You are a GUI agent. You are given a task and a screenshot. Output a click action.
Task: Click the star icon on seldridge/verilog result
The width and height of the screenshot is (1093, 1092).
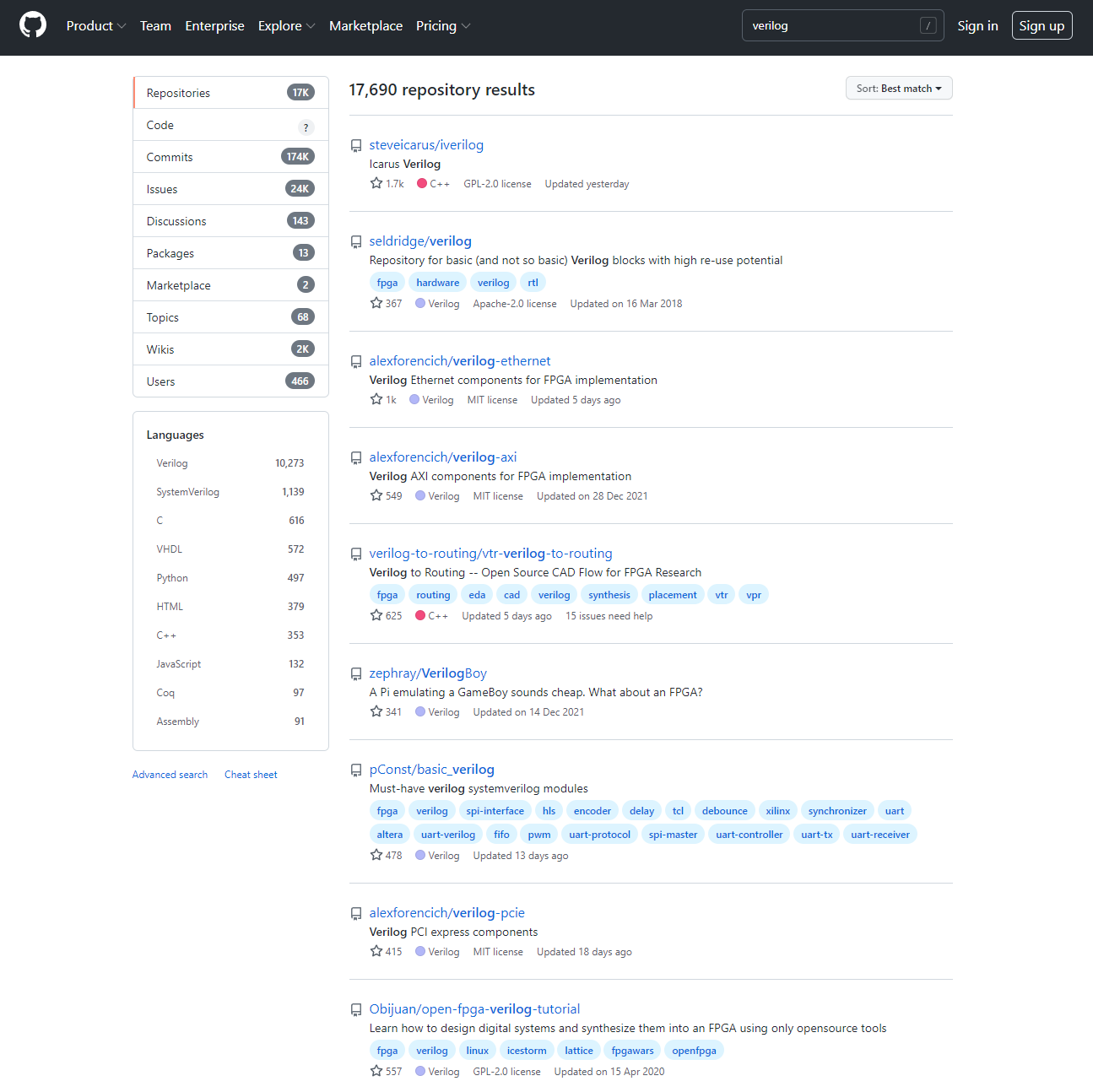pos(376,302)
